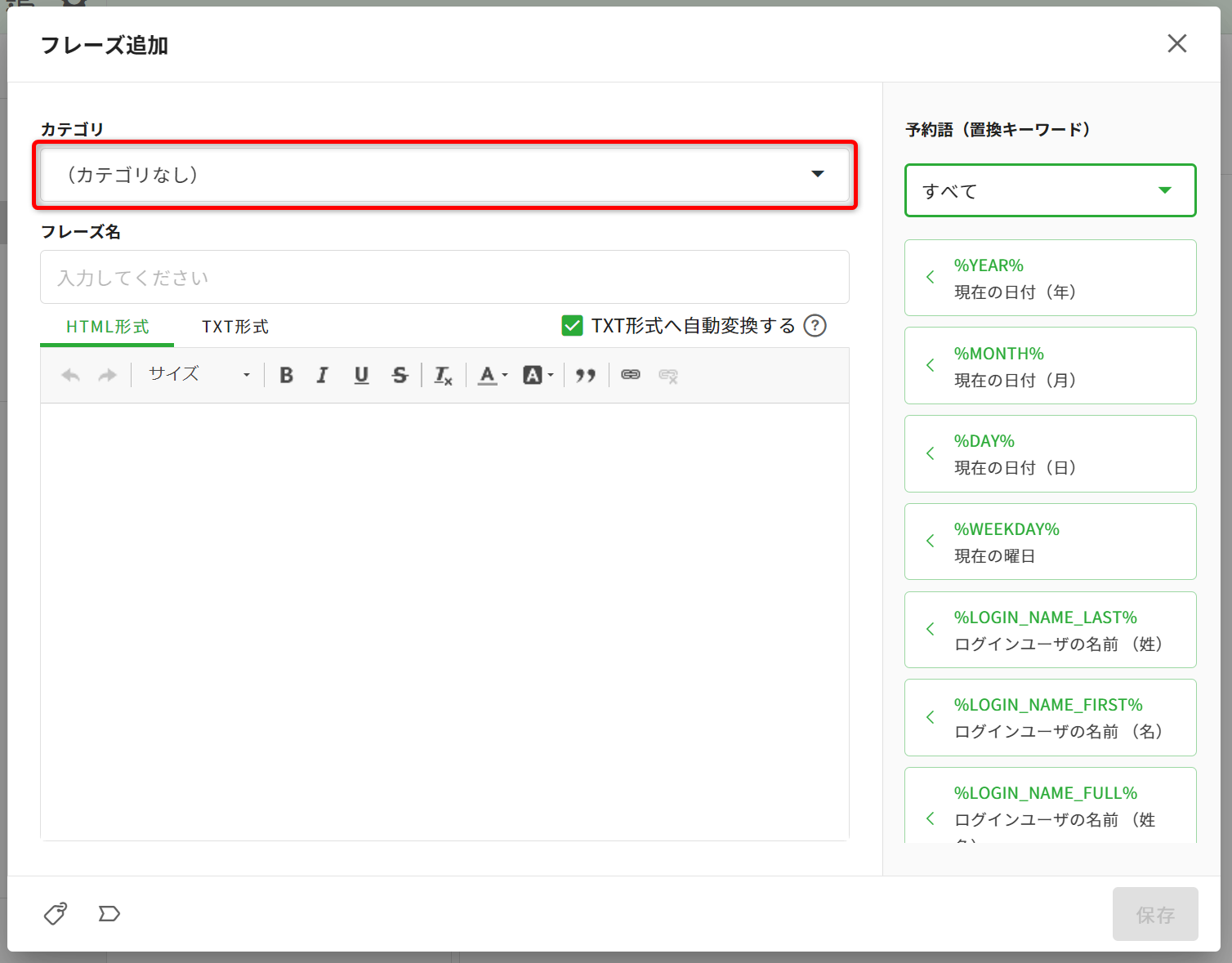The height and width of the screenshot is (963, 1232).
Task: Switch to the TXT形式 tab
Action: [x=235, y=327]
